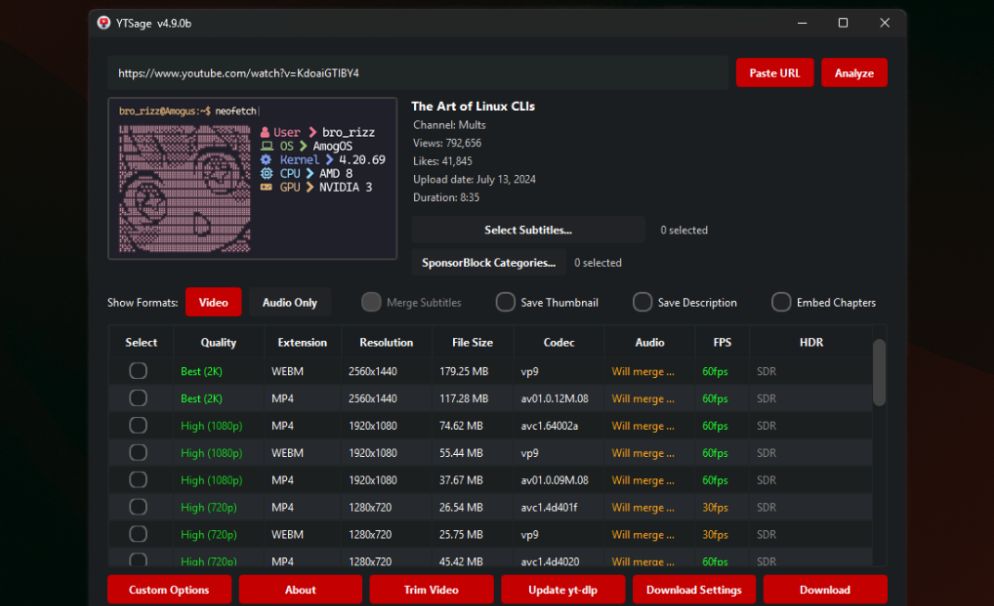Open the Trim Video tool

point(431,589)
